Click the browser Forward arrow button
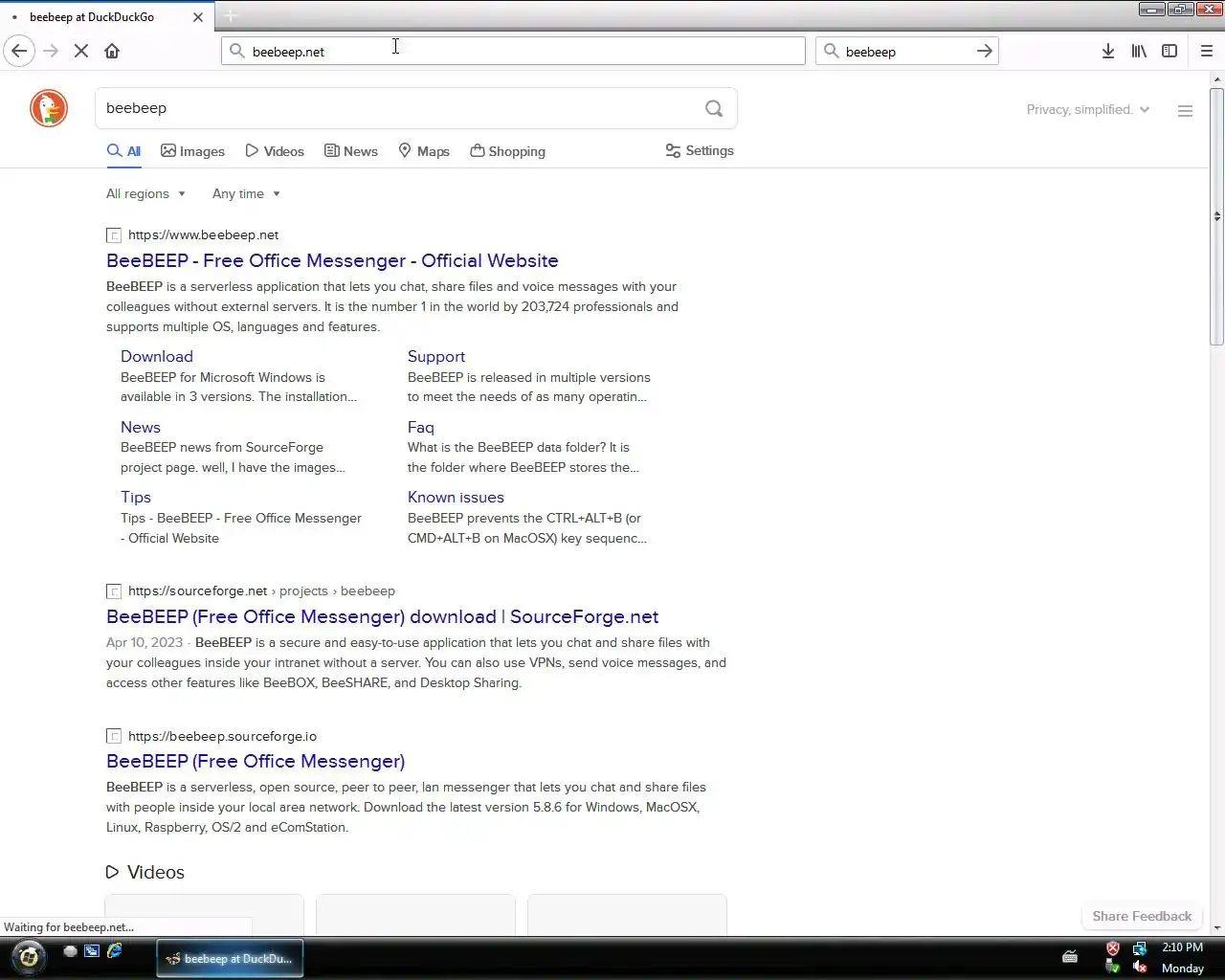The width and height of the screenshot is (1225, 980). click(51, 51)
